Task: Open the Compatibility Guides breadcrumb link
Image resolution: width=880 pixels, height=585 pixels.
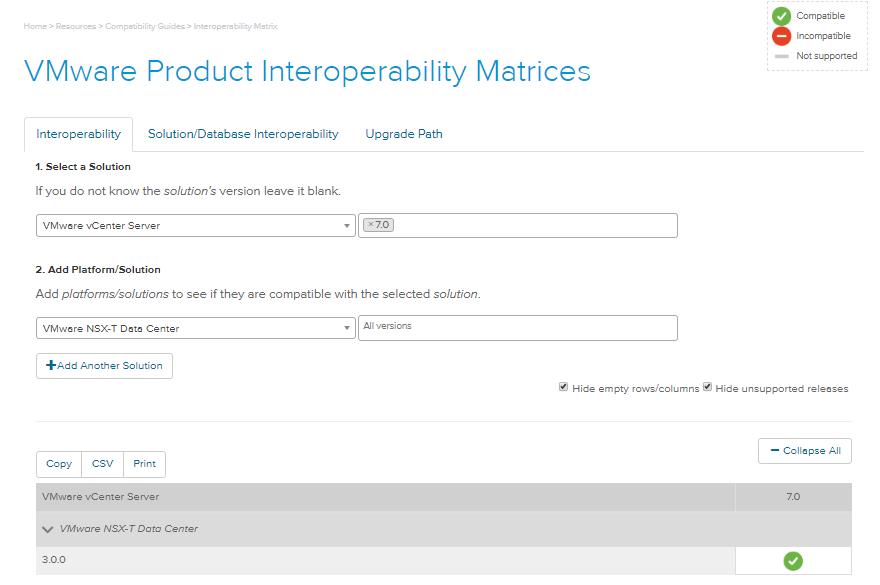Action: pos(145,26)
